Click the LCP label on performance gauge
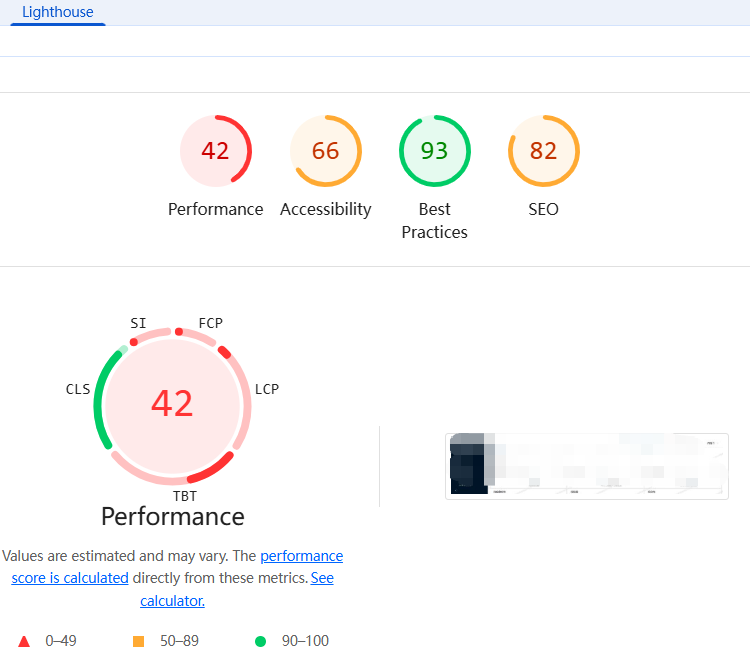Image resolution: width=750 pixels, height=663 pixels. [x=267, y=389]
